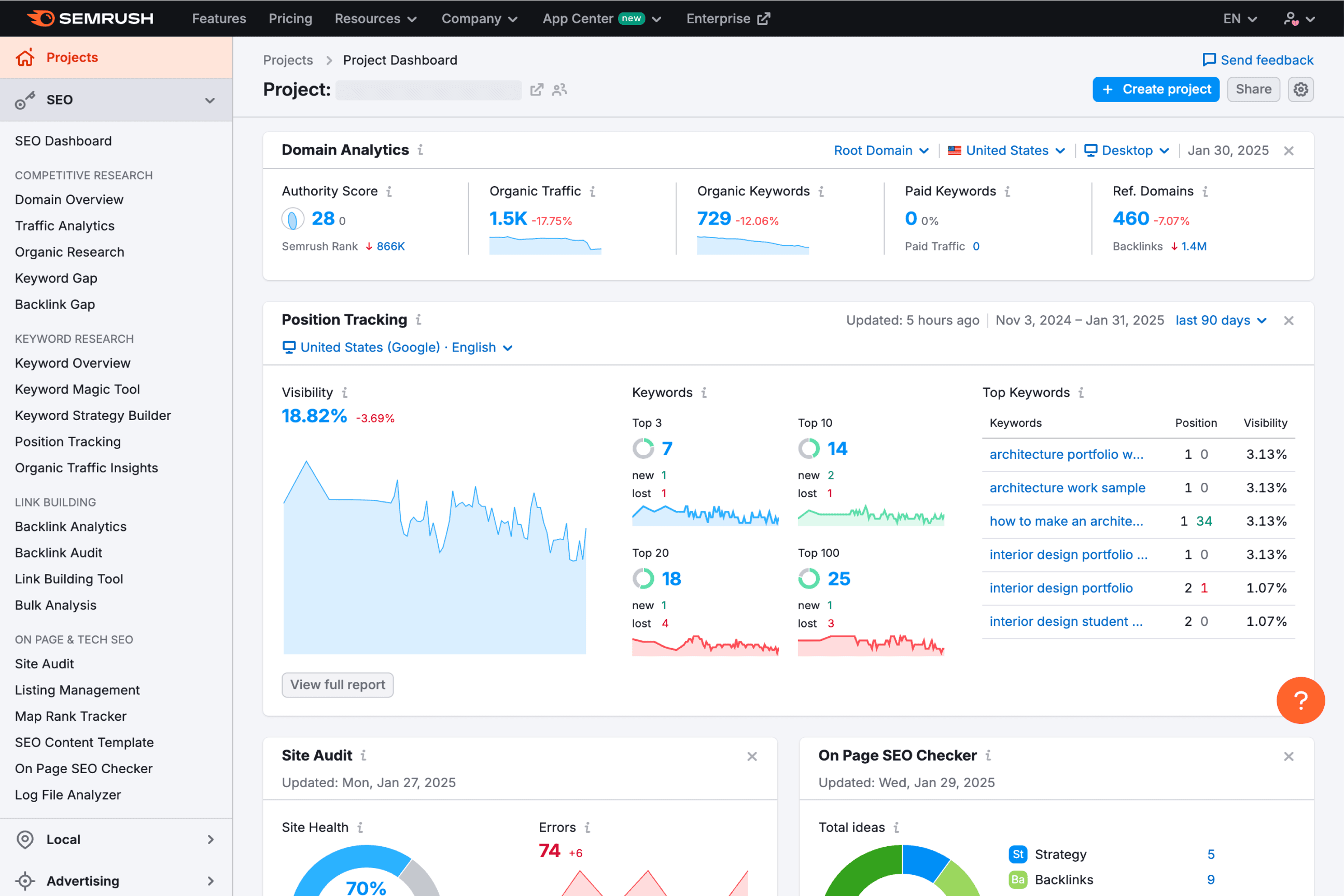1344x896 pixels.
Task: Open architecture work sample keyword link
Action: tap(1067, 487)
